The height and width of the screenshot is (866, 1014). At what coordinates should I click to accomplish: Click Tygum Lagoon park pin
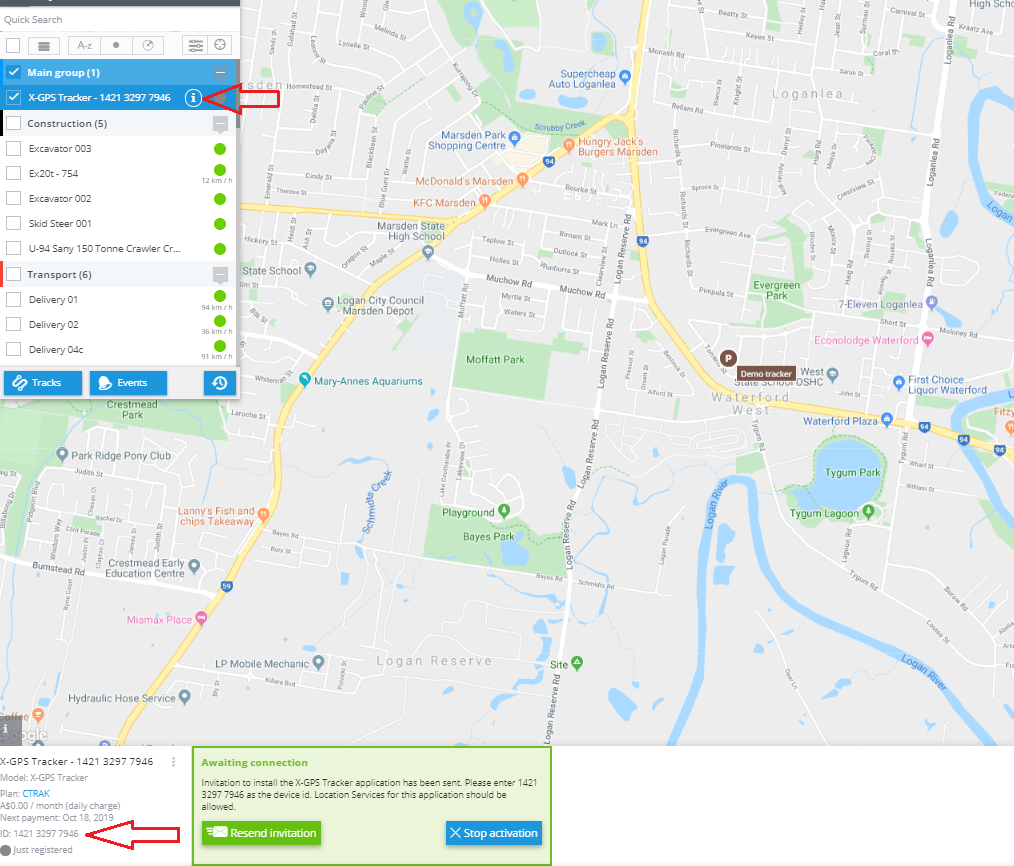(x=868, y=511)
